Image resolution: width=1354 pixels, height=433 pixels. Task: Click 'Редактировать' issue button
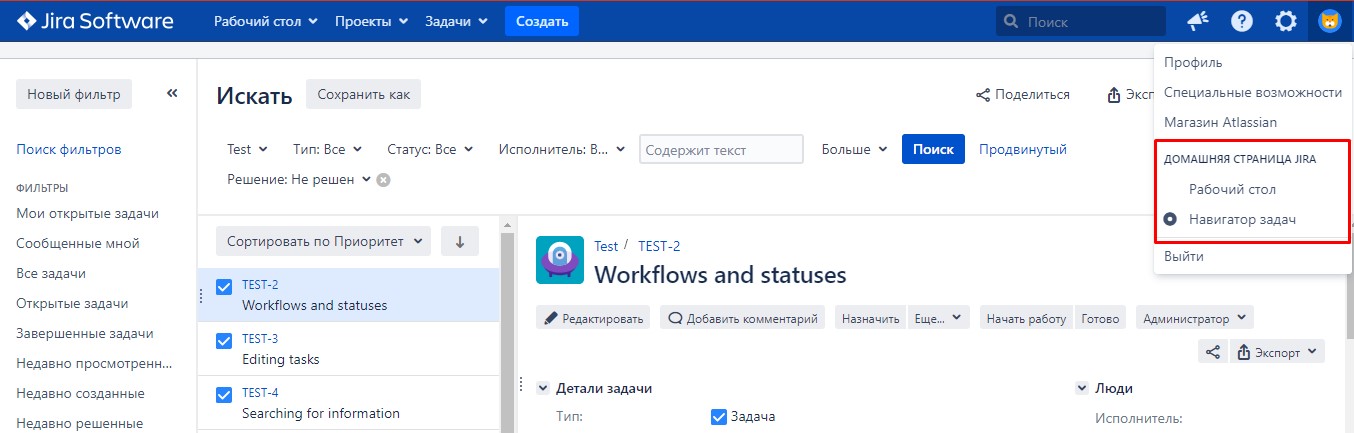[x=594, y=318]
